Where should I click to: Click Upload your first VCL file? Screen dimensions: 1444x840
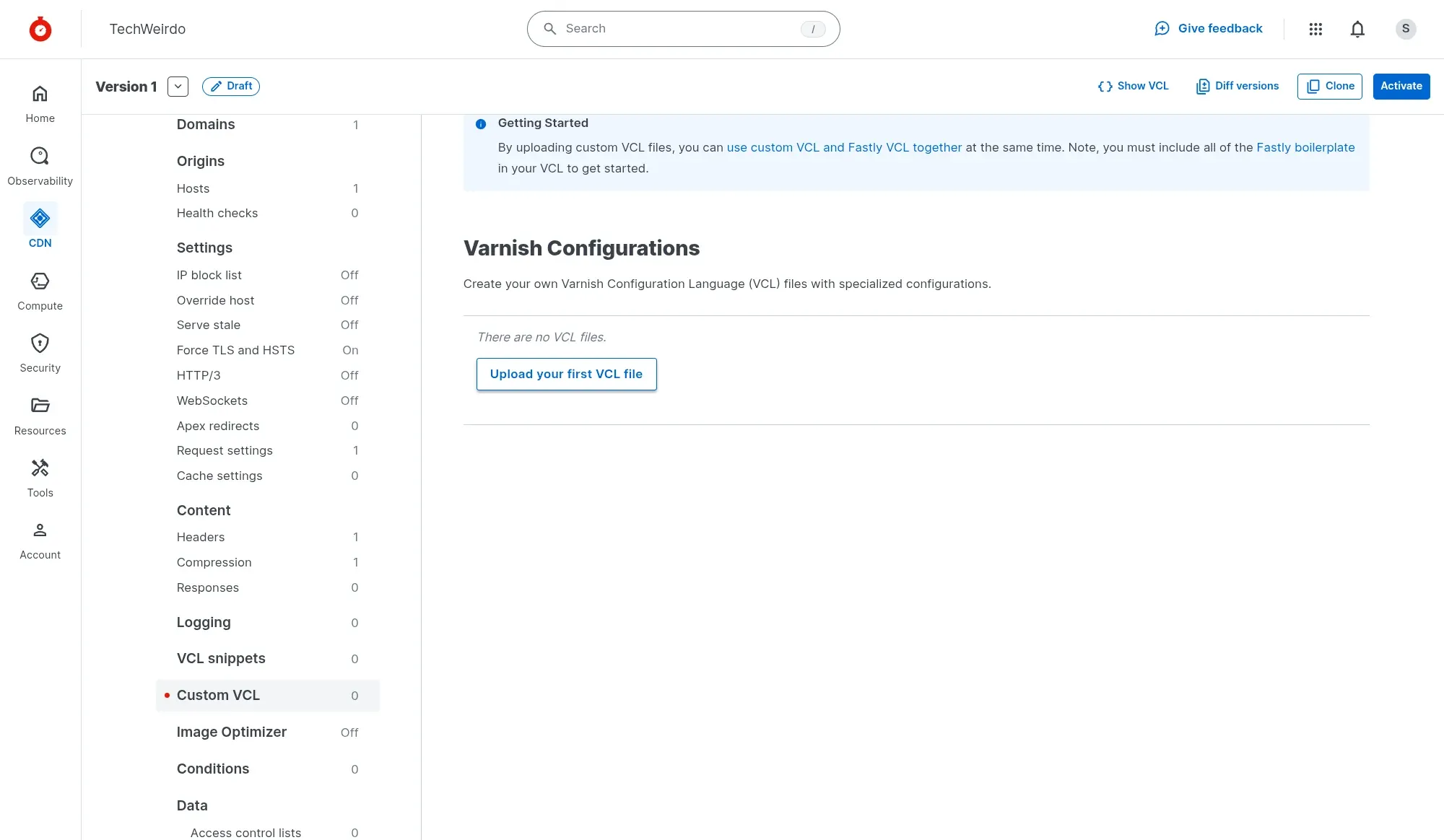pos(566,374)
